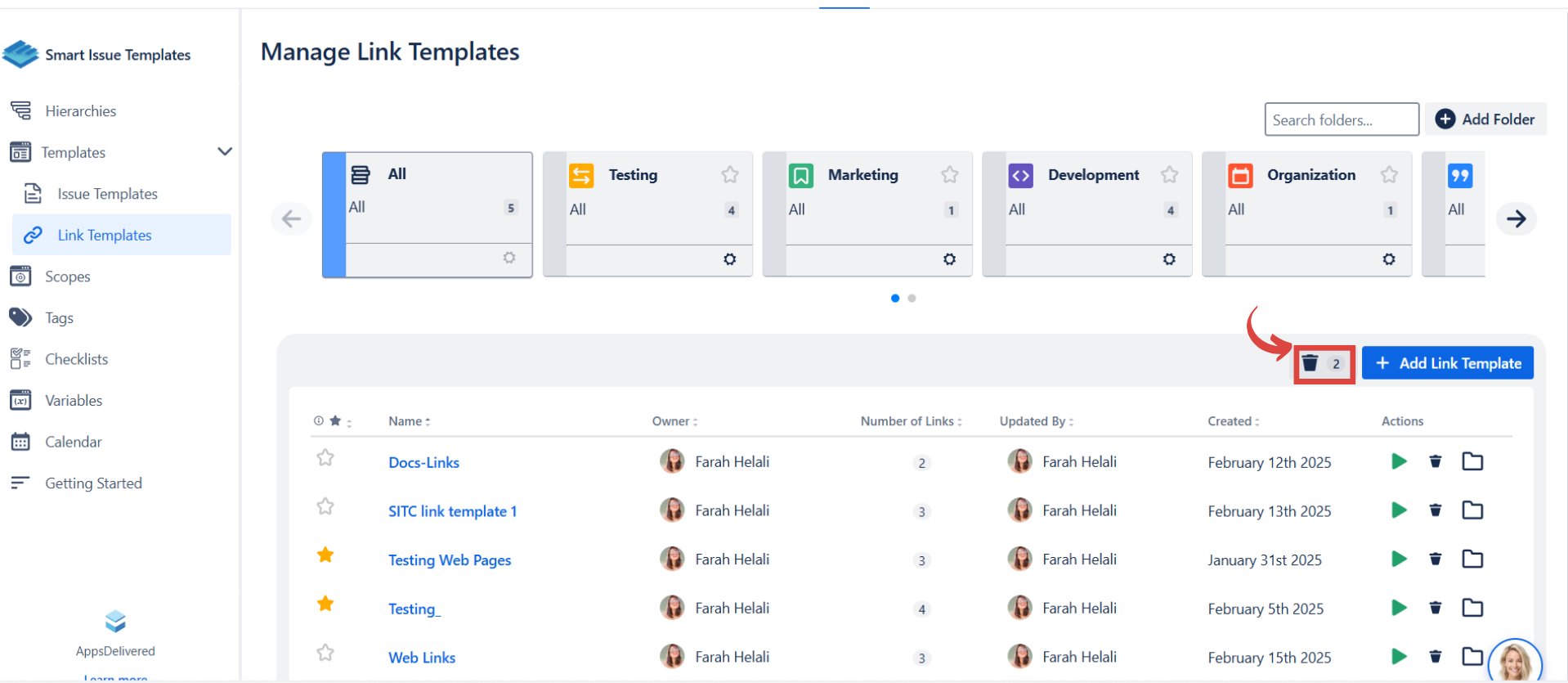Star the Docs-Links template as favorite

pos(325,458)
